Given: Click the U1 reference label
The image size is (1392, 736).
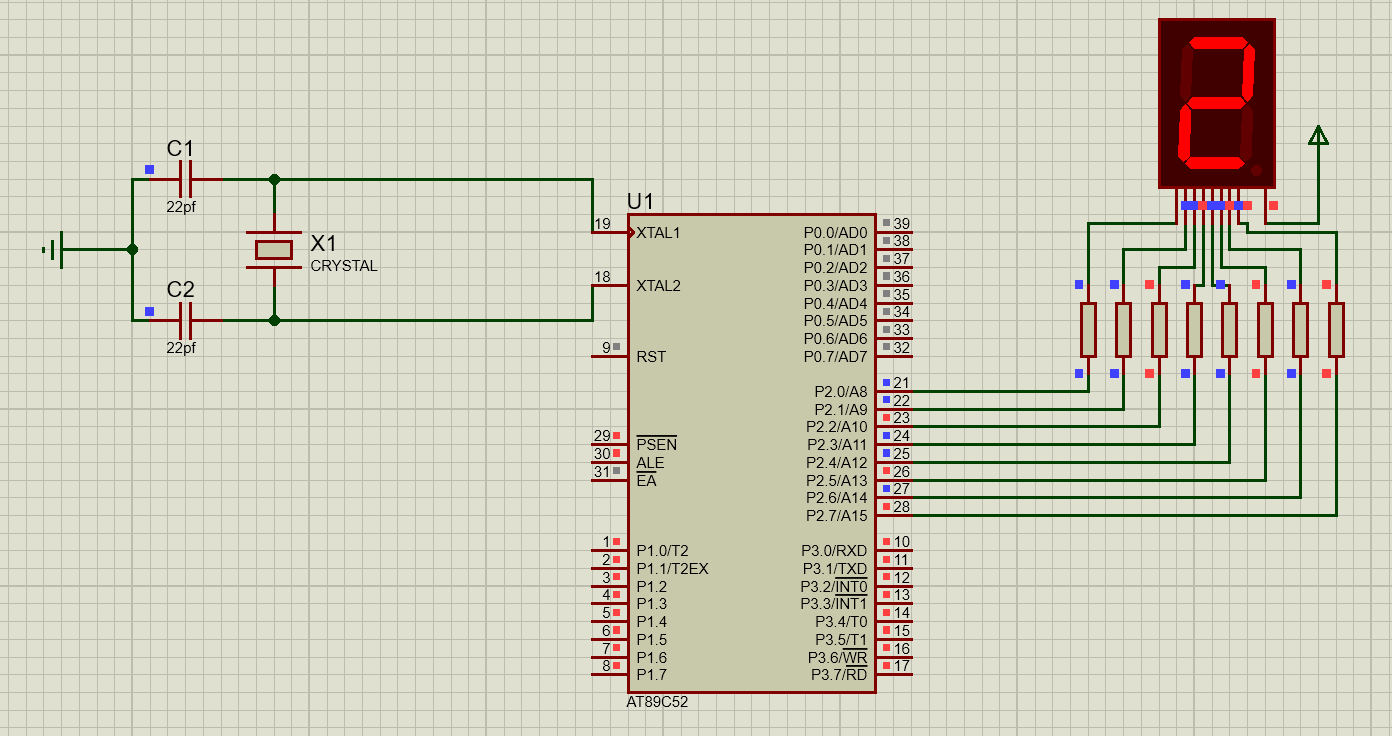Looking at the screenshot, I should point(640,201).
